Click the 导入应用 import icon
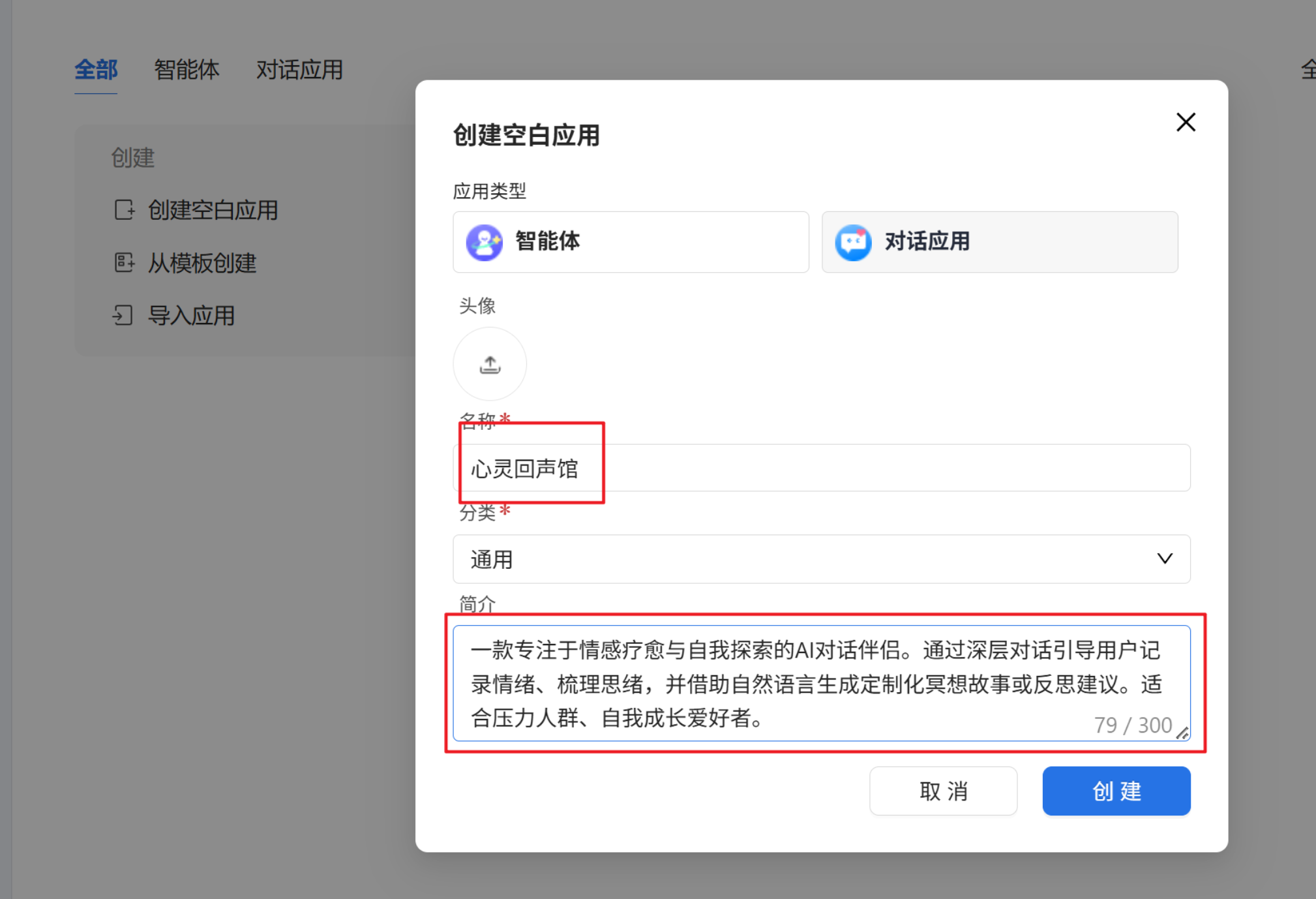This screenshot has height=899, width=1316. click(124, 315)
